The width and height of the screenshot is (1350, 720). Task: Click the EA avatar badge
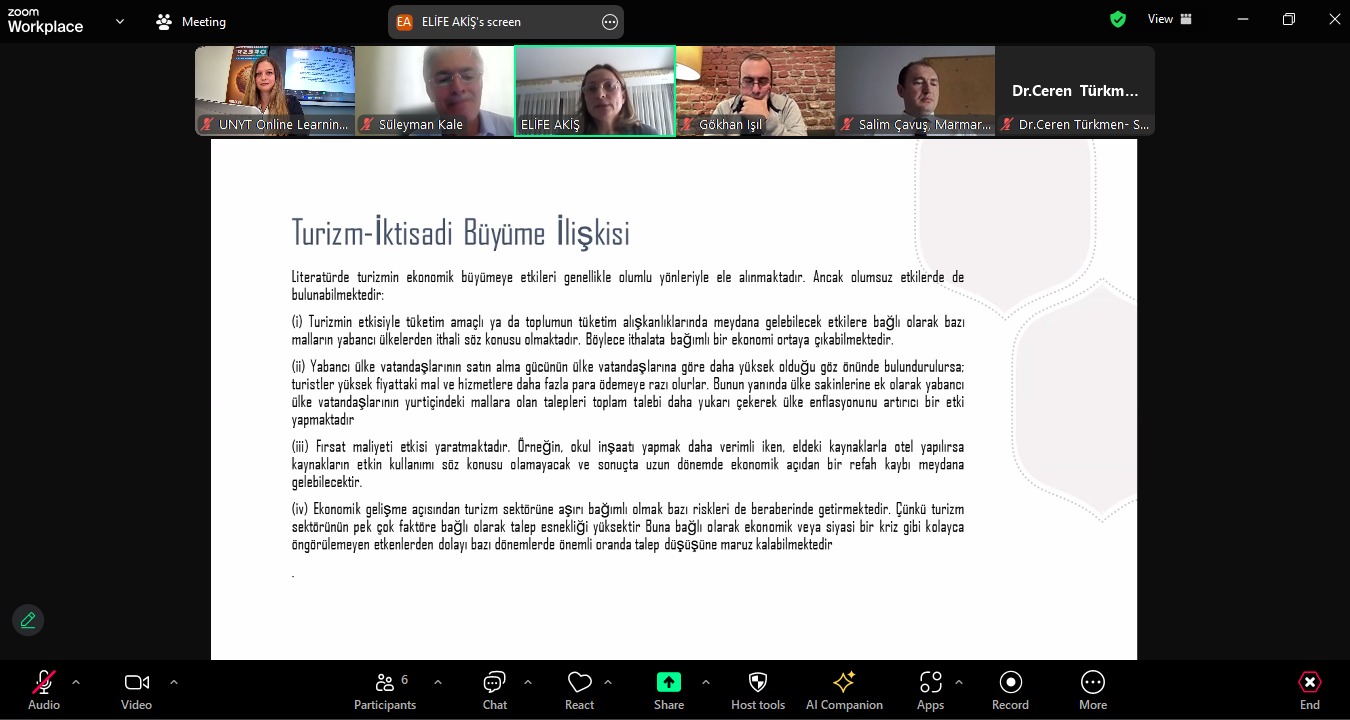tap(404, 21)
